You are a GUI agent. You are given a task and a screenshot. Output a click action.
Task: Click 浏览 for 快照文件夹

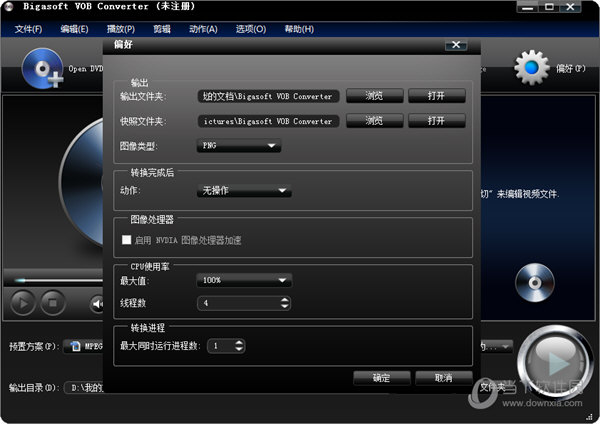375,121
